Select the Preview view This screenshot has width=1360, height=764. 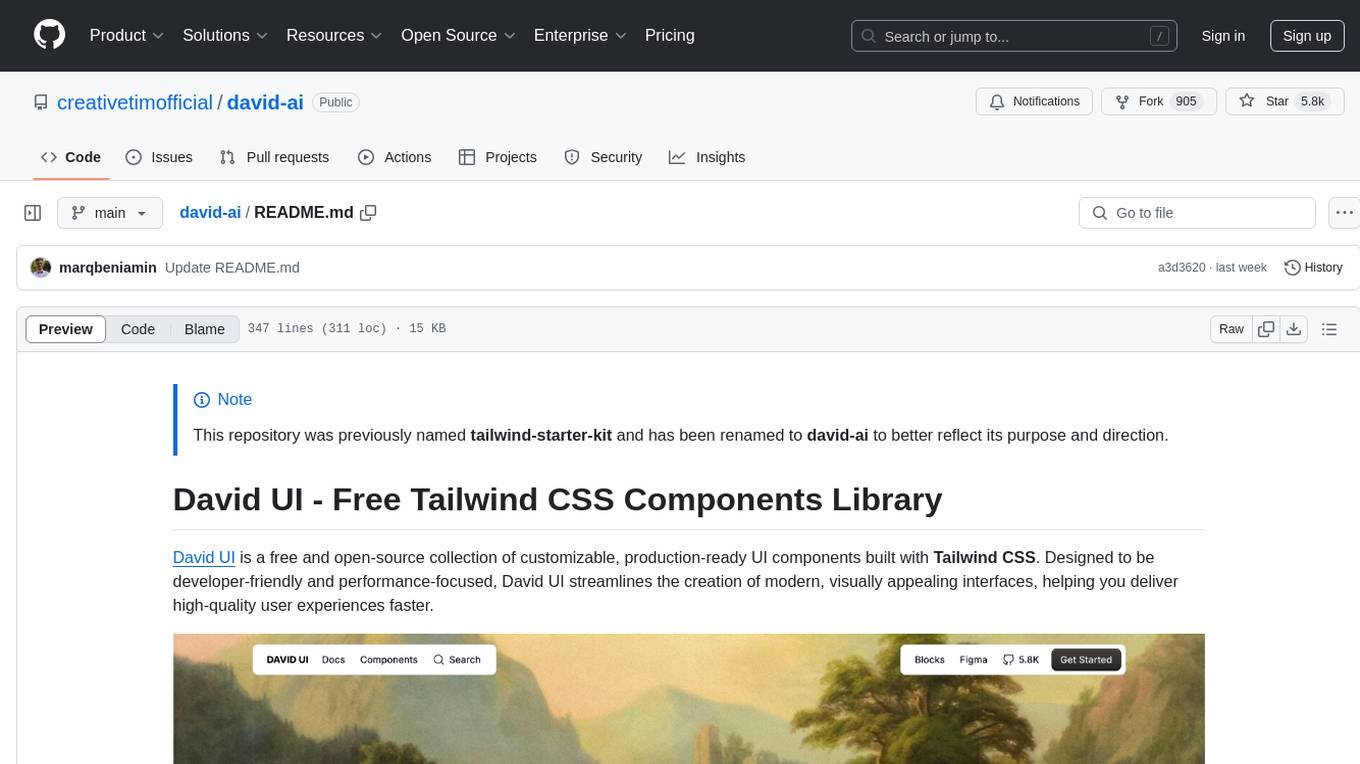click(66, 329)
